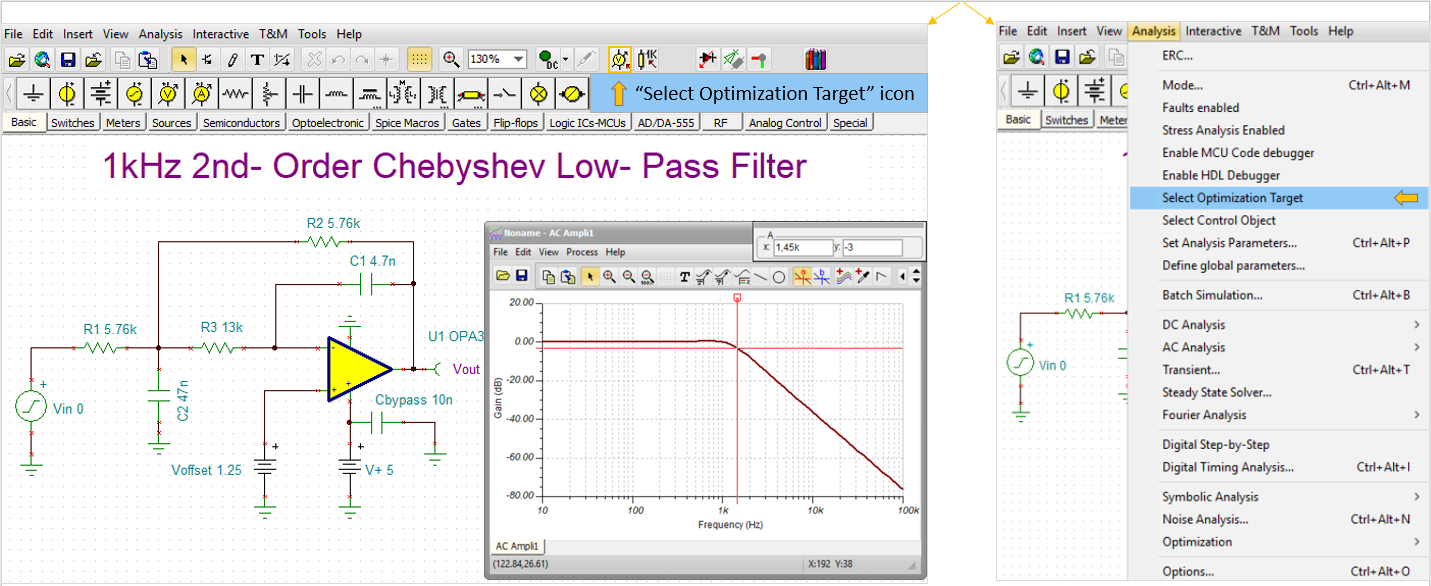
Task: Click the Select Optimization Target toolbar icon
Action: coord(619,59)
